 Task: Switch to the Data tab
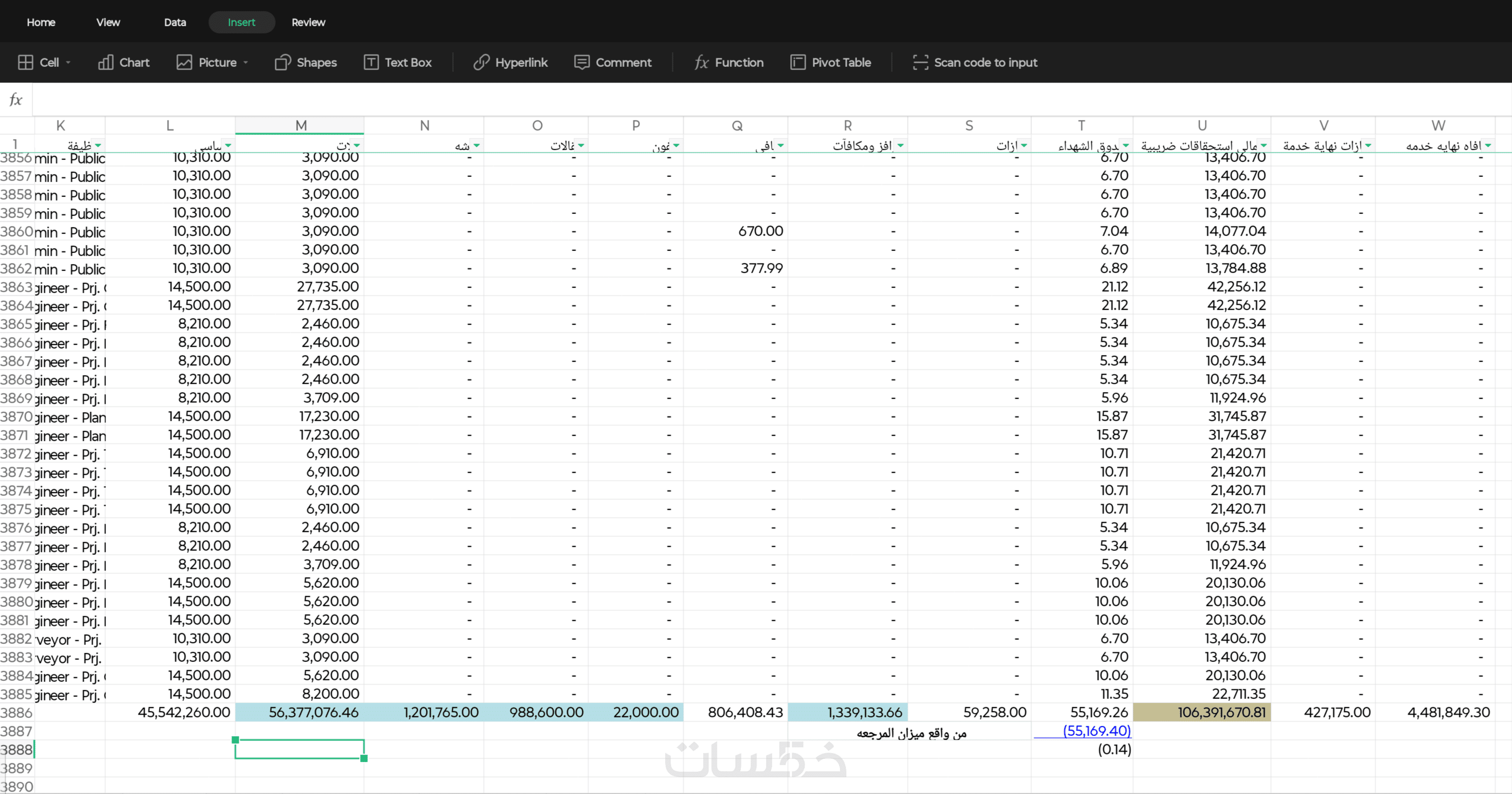[175, 22]
